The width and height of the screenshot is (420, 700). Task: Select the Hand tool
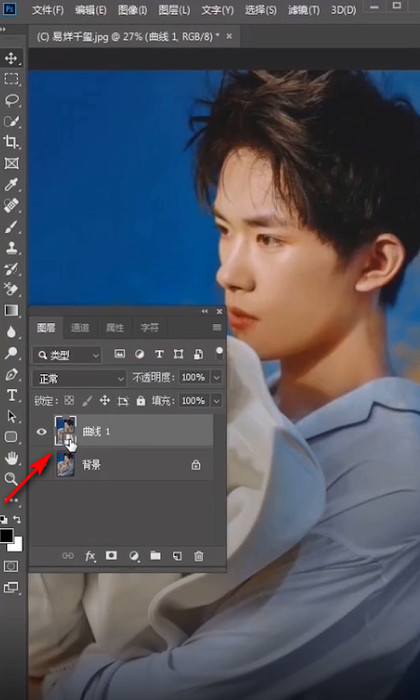(x=11, y=458)
